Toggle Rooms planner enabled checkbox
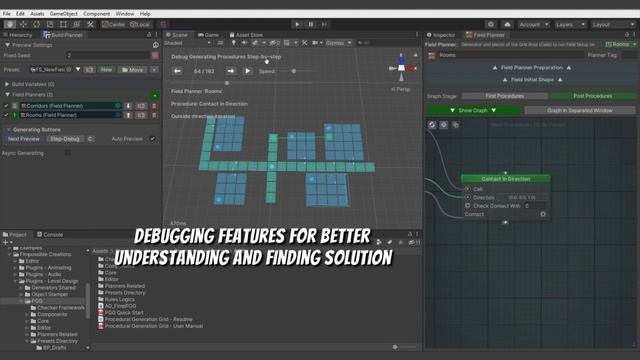The width and height of the screenshot is (640, 360). click(6, 115)
